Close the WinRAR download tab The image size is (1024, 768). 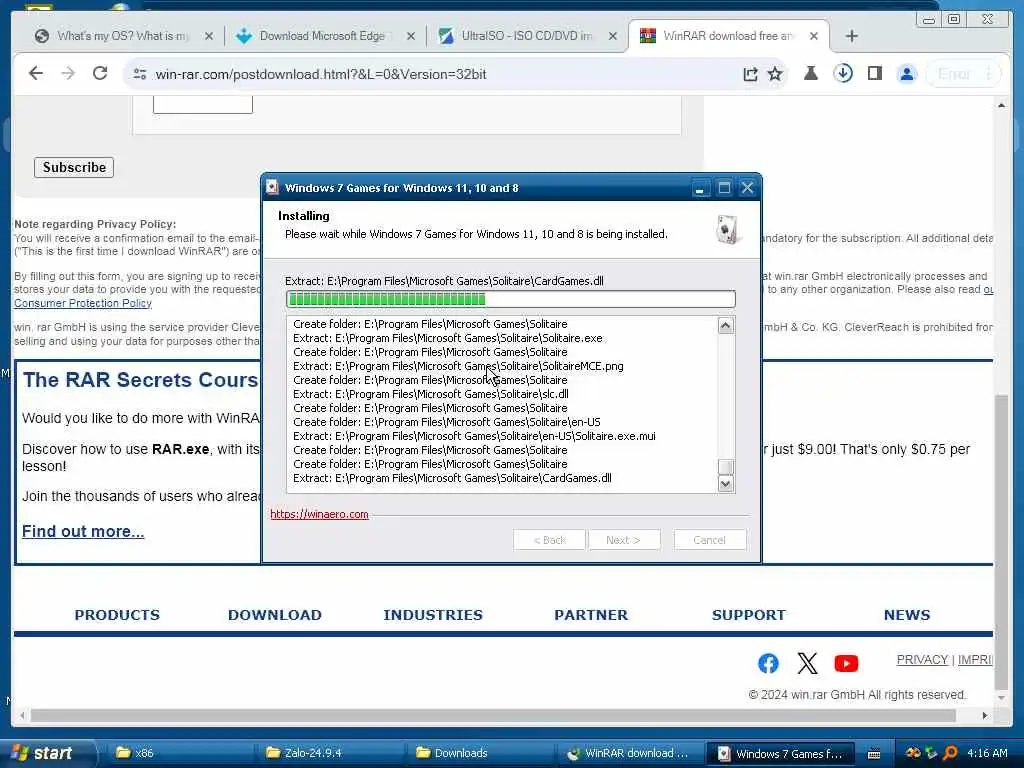pyautogui.click(x=814, y=37)
